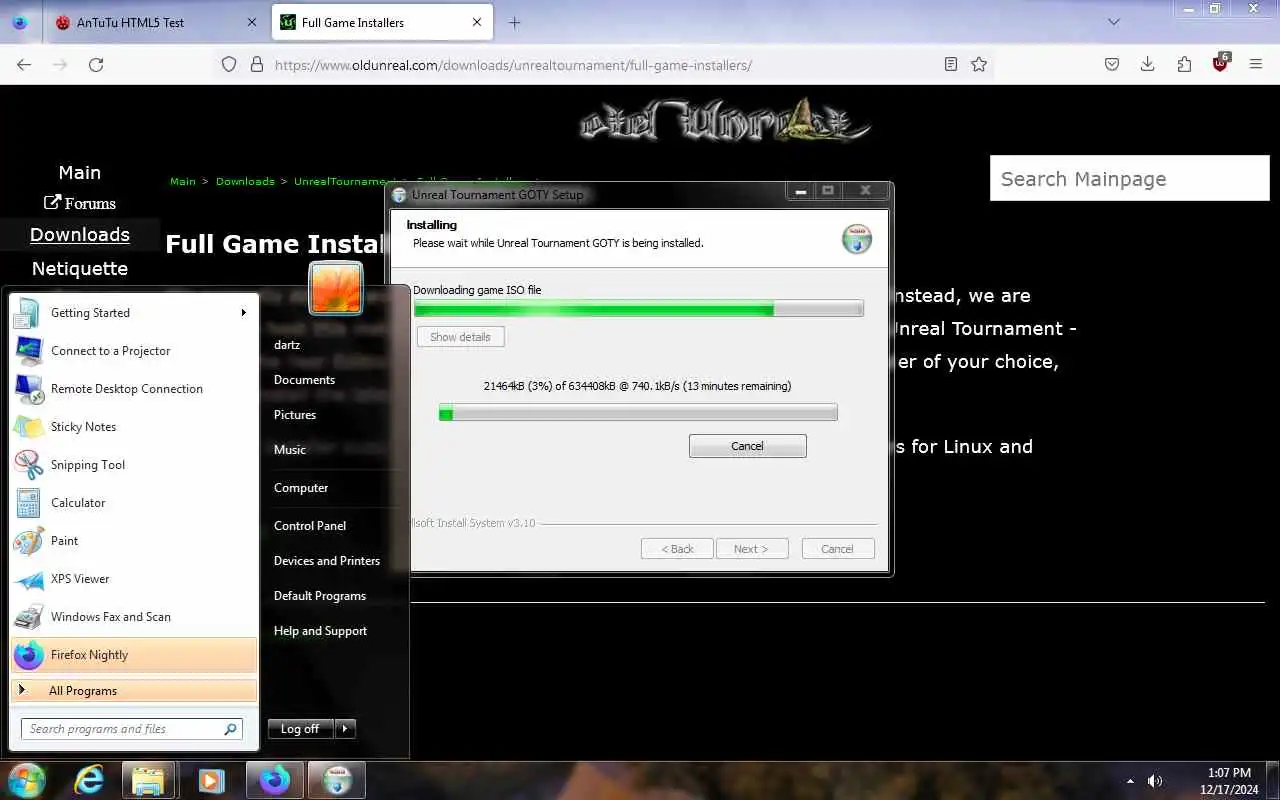Click the user account picture
The width and height of the screenshot is (1280, 800).
pos(336,288)
